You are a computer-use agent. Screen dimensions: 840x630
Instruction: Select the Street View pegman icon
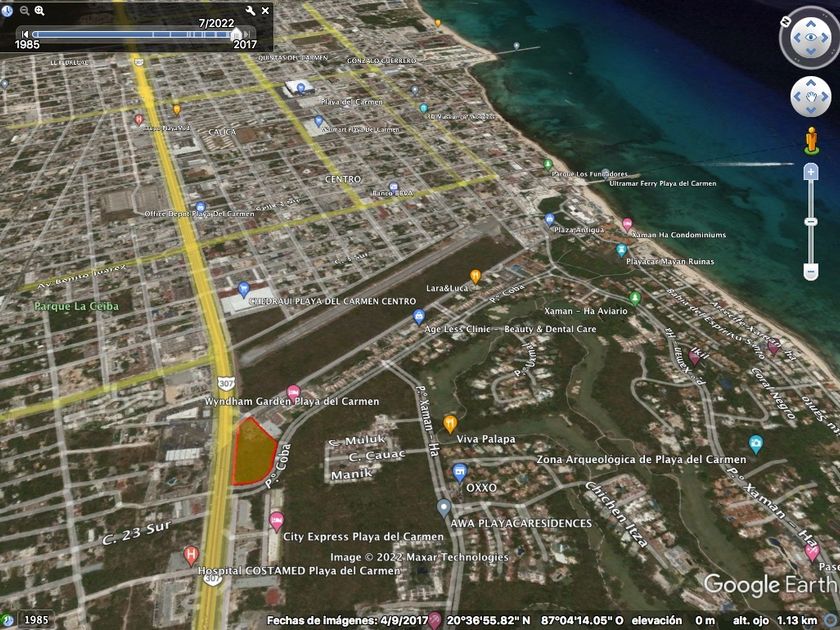point(812,140)
